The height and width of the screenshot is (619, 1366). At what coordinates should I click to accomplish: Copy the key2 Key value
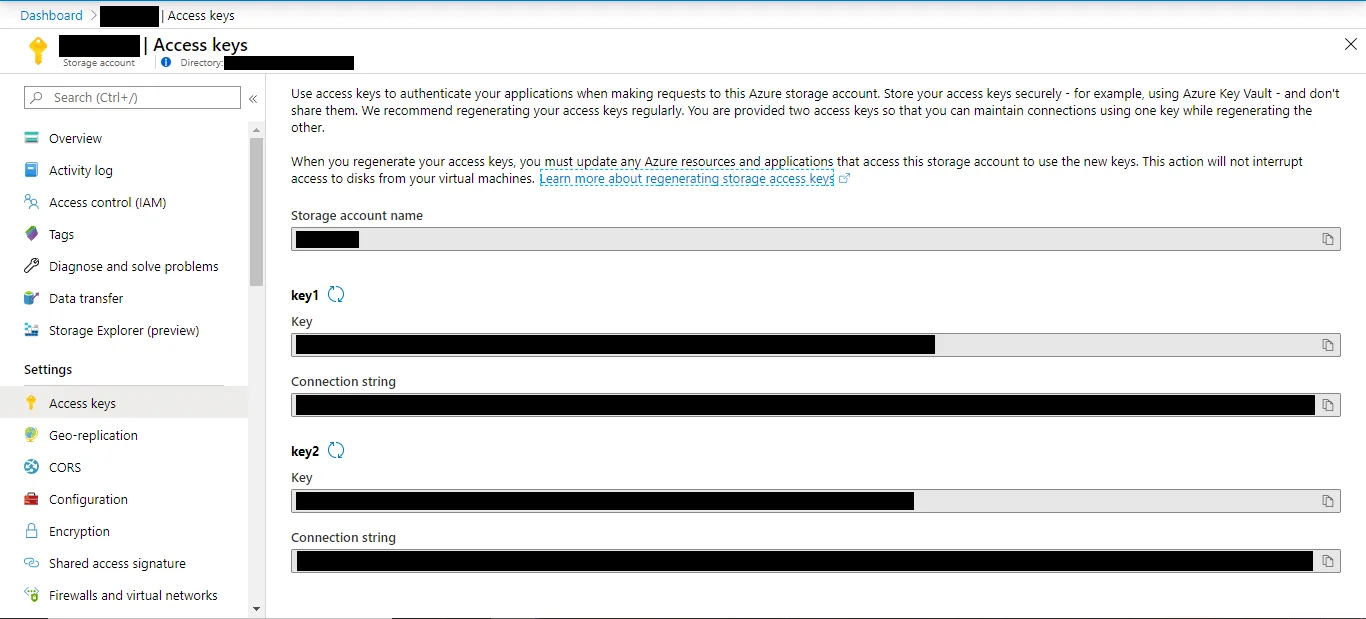[1328, 501]
